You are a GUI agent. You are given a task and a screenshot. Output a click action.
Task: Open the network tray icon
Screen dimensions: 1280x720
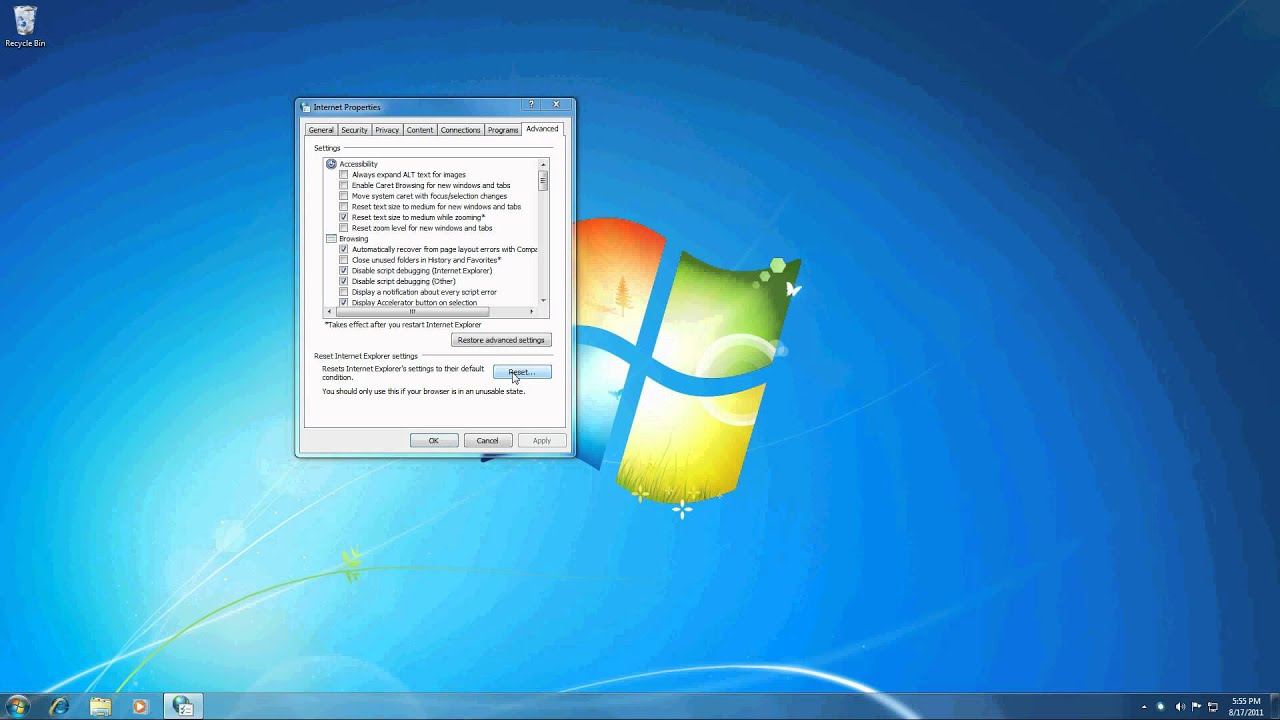(x=1213, y=707)
